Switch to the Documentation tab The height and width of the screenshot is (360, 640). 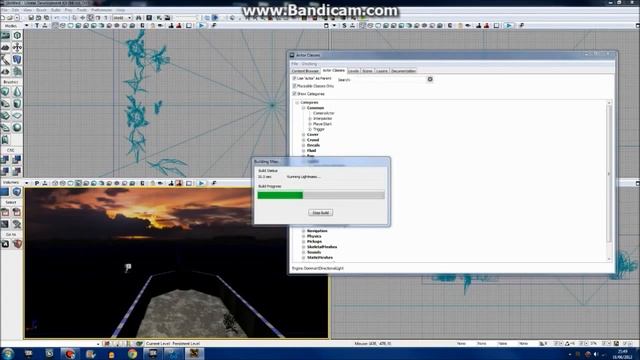coord(403,71)
